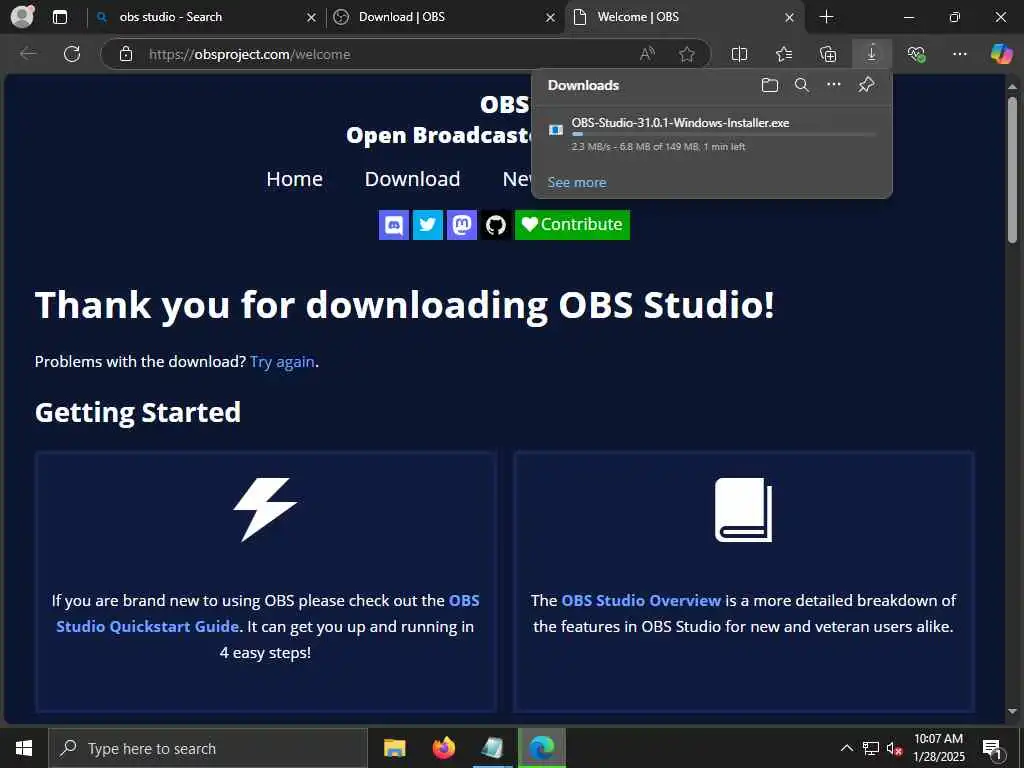
Task: Open the tab actions menu icon
Action: (60, 17)
